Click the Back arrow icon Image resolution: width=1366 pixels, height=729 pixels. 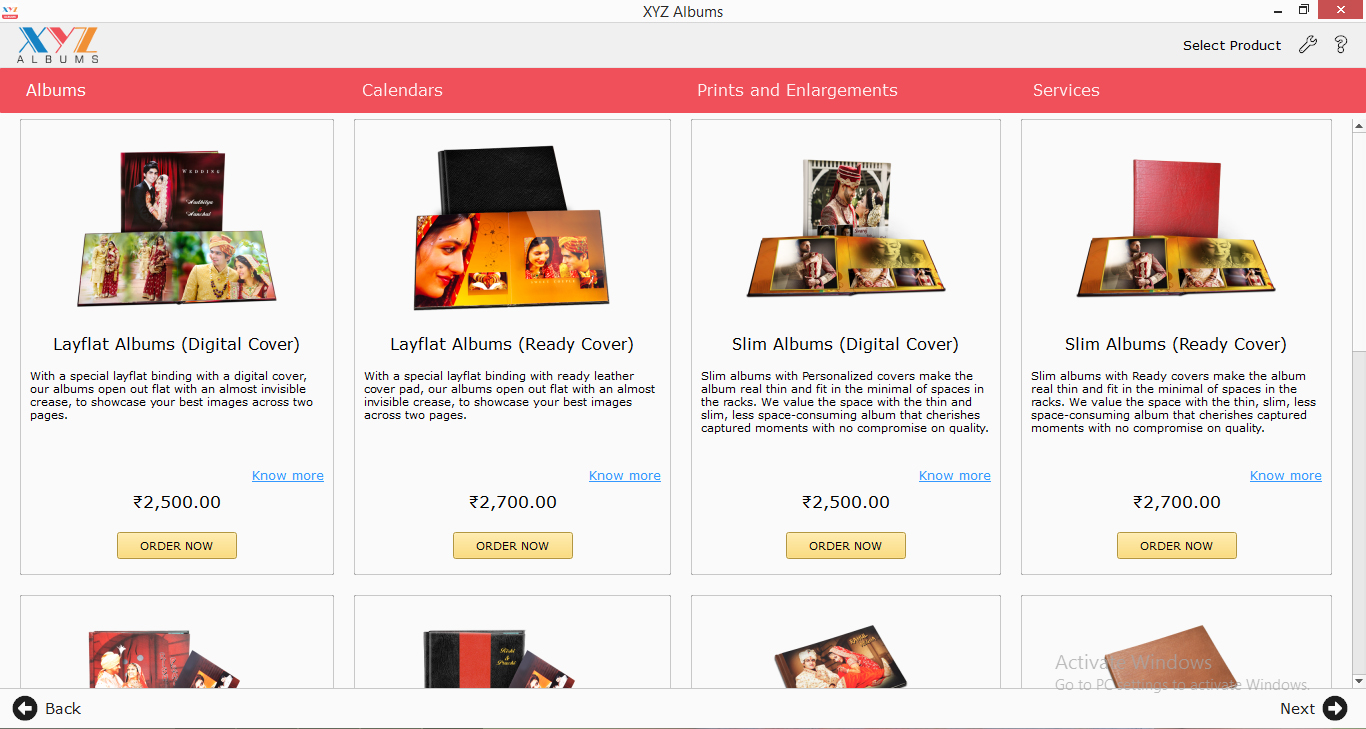(25, 708)
